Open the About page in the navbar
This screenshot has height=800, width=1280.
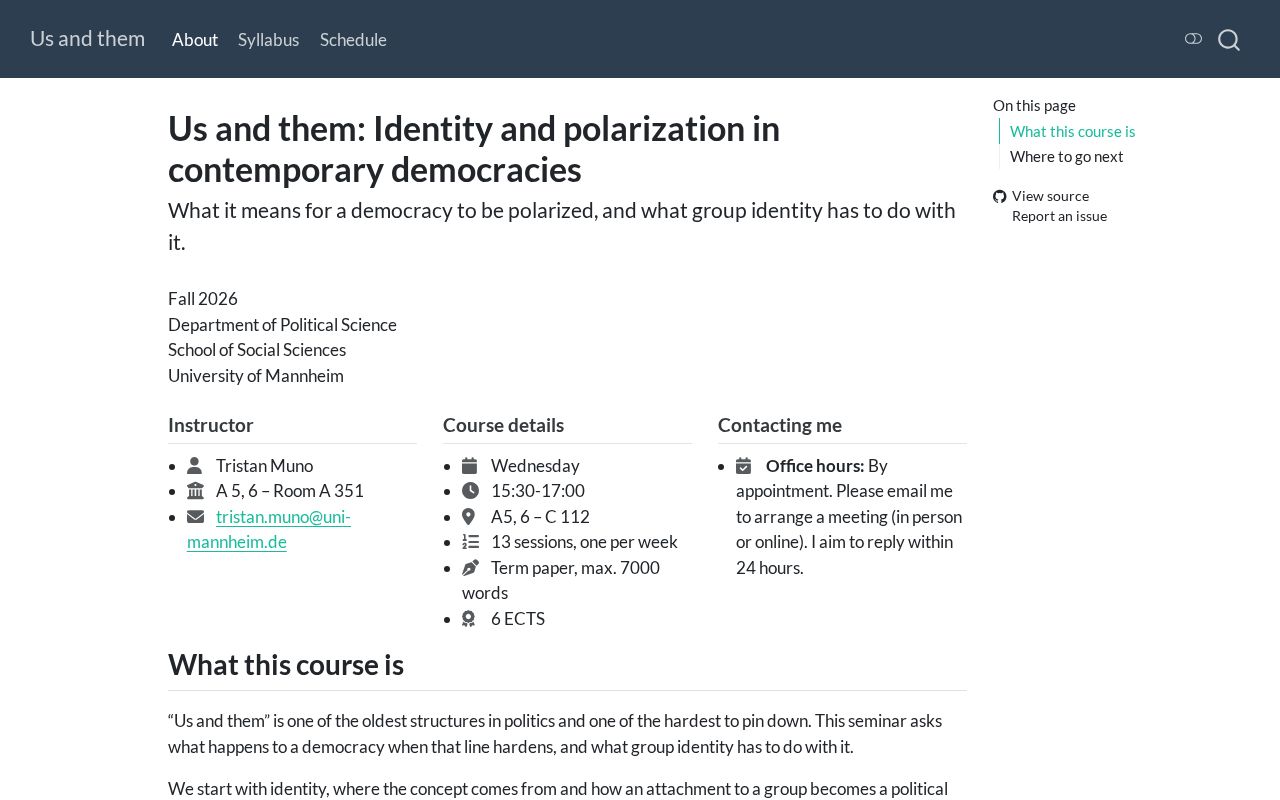[x=195, y=40]
